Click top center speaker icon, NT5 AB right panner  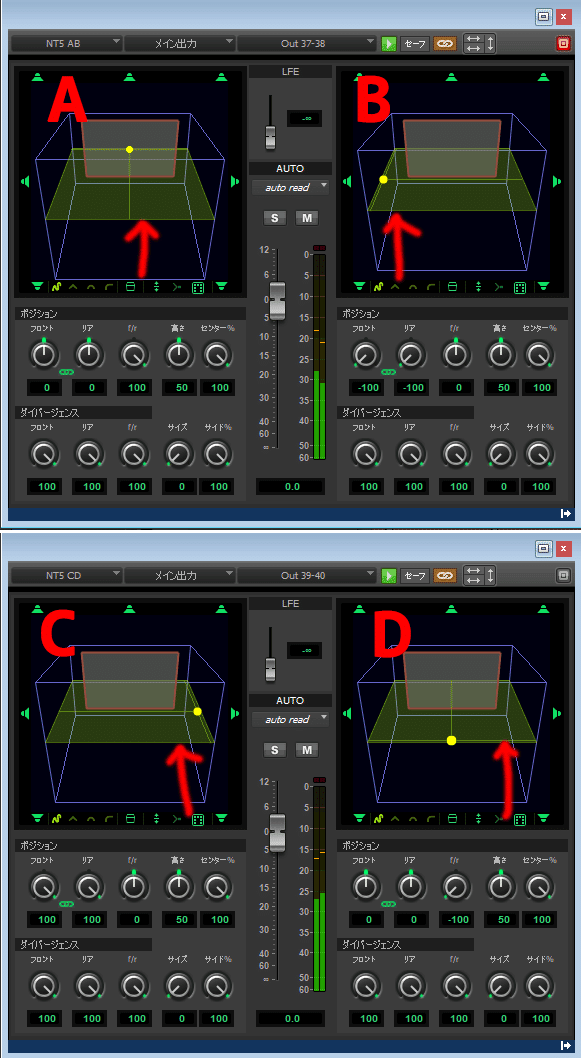click(451, 77)
